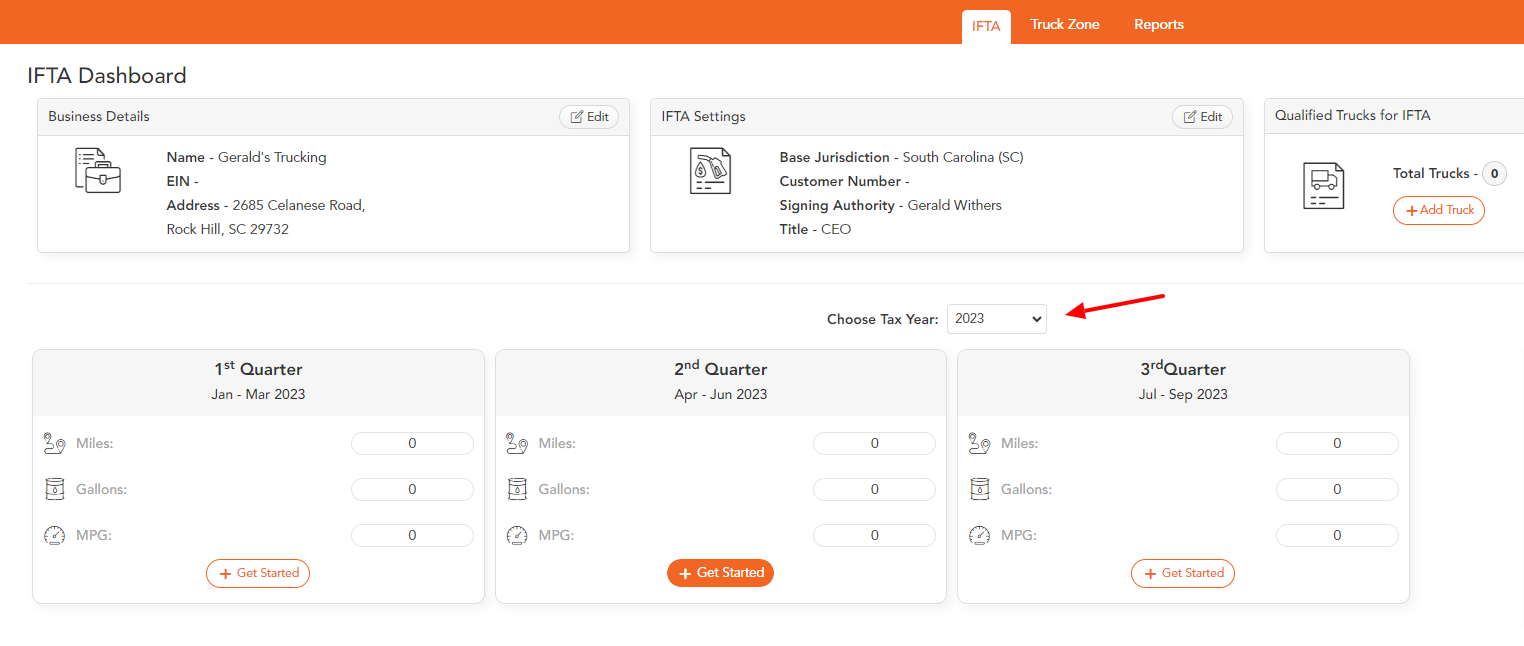Click the briefcase icon in Business Details
This screenshot has width=1524, height=646.
pos(98,172)
